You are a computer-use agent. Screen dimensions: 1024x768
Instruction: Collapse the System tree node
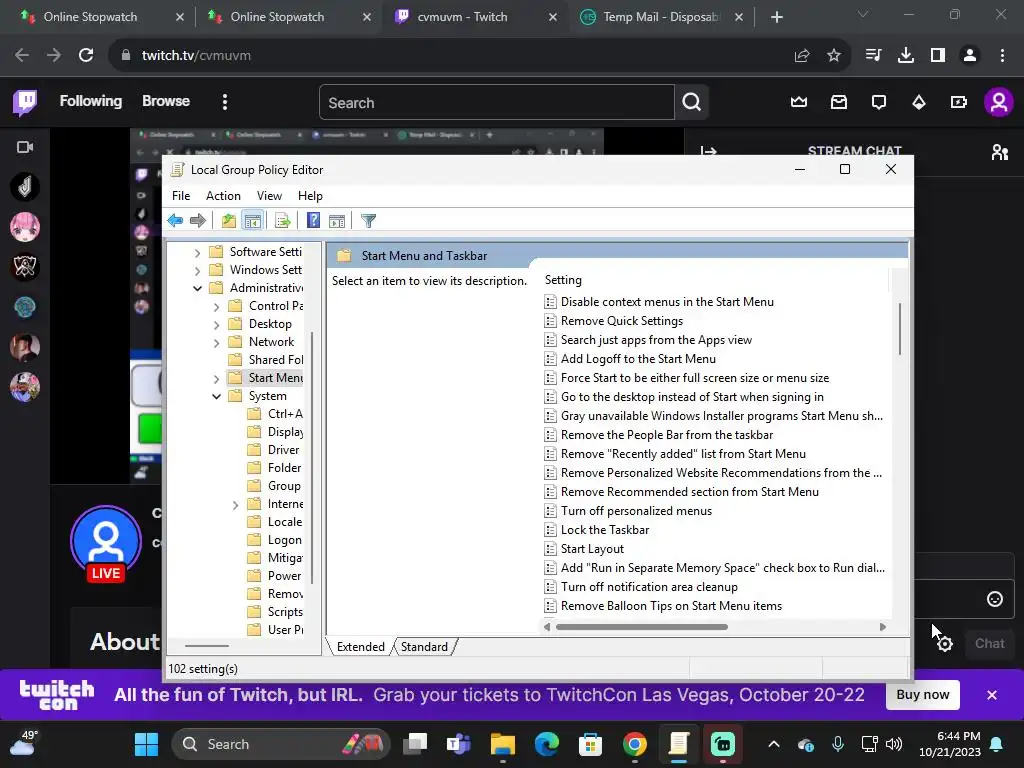click(216, 396)
